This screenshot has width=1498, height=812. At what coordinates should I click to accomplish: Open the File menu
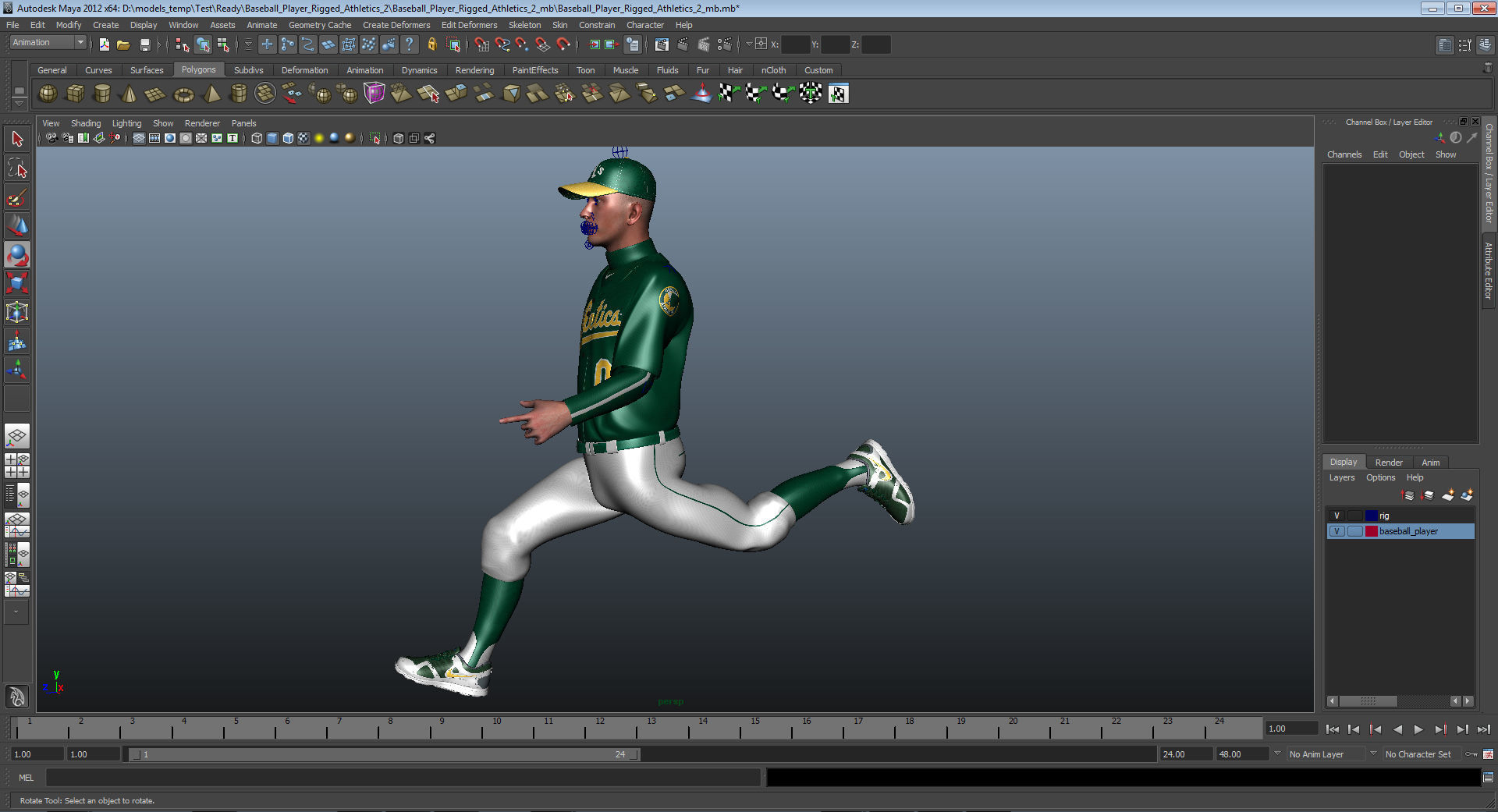[x=12, y=25]
